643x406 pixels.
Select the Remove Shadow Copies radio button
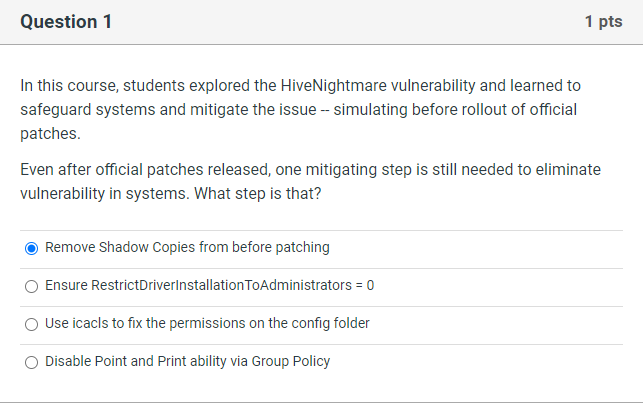coord(32,247)
